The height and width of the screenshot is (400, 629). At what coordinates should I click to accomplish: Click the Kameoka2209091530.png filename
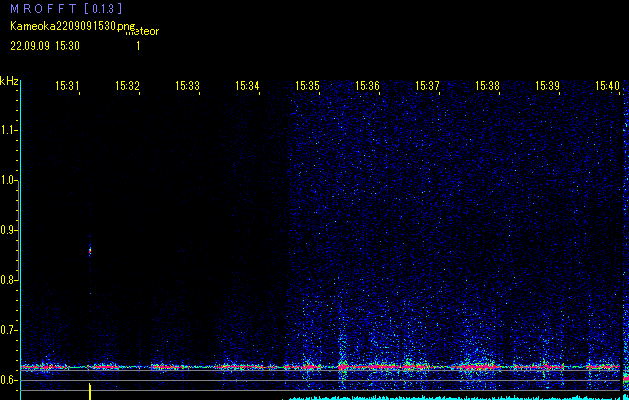click(x=73, y=26)
